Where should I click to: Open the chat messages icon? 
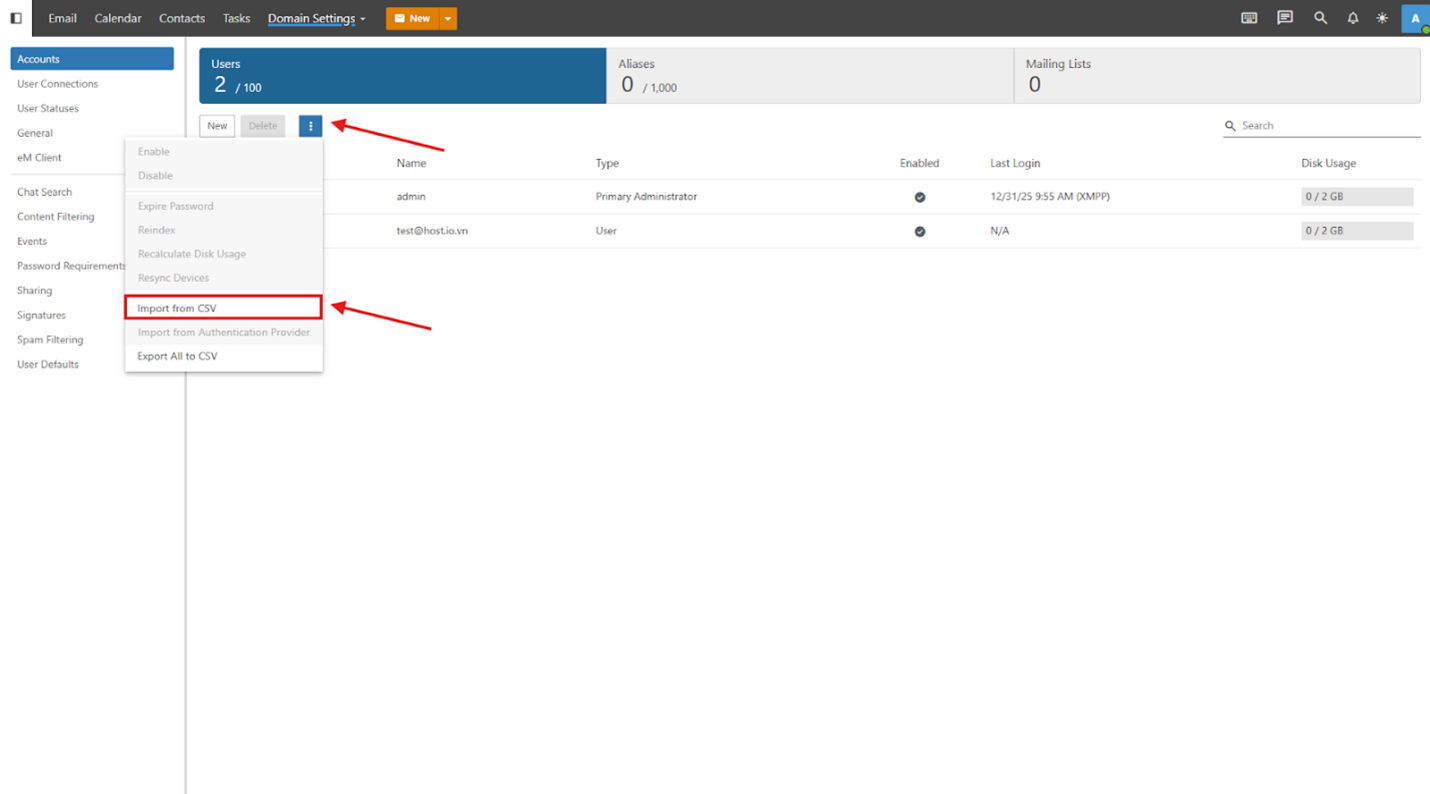pos(1285,18)
